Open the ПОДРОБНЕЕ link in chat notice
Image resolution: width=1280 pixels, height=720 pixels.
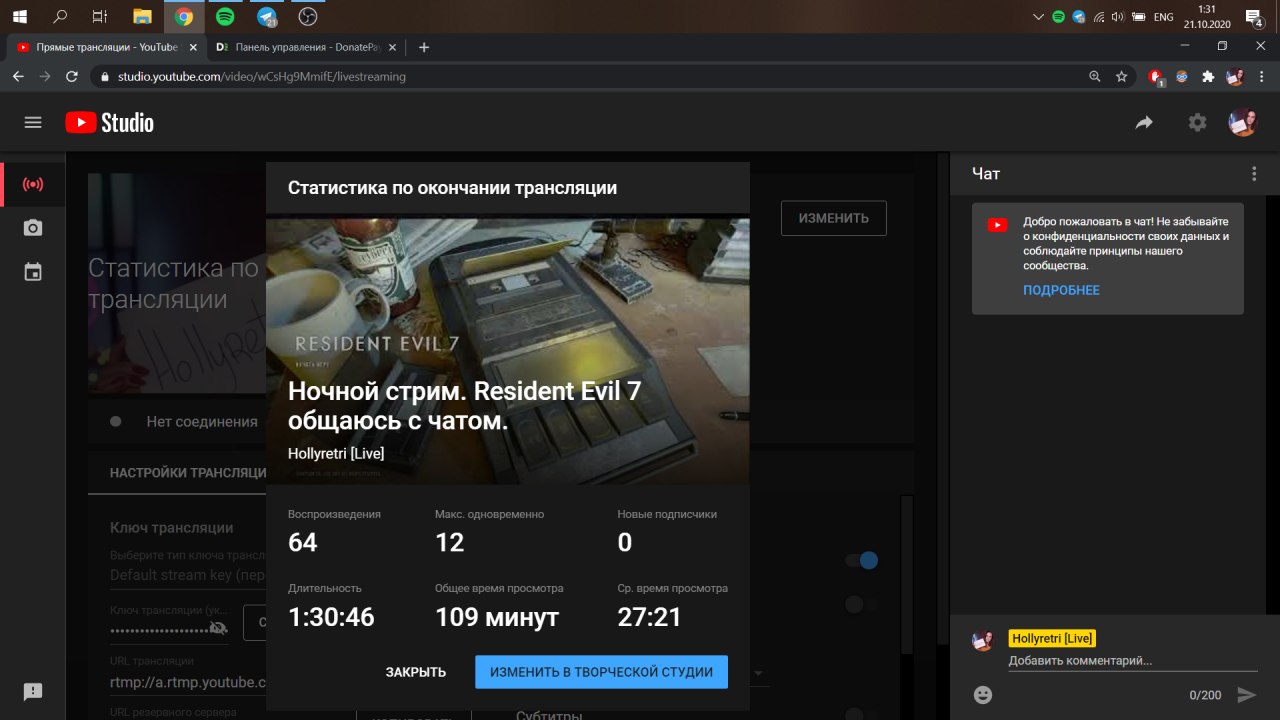[1061, 290]
